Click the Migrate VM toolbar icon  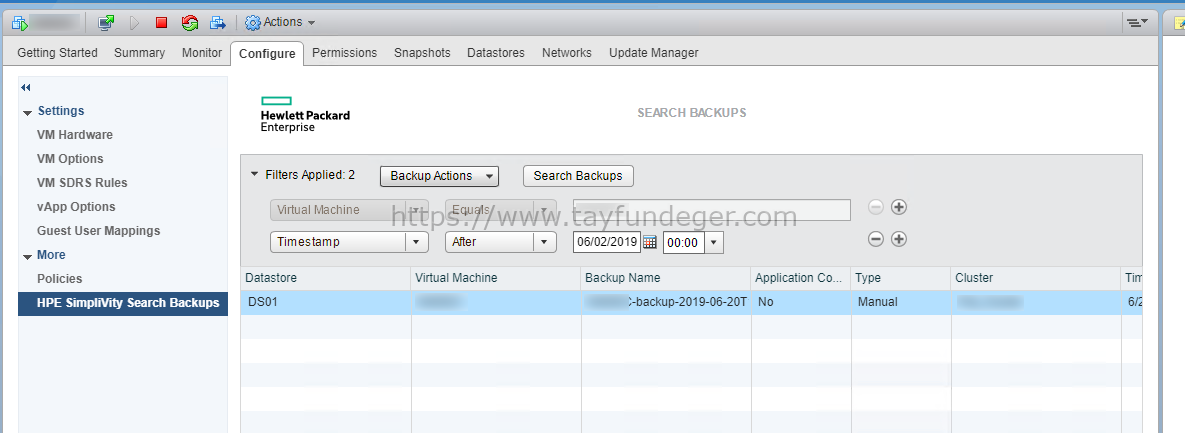pyautogui.click(x=218, y=23)
